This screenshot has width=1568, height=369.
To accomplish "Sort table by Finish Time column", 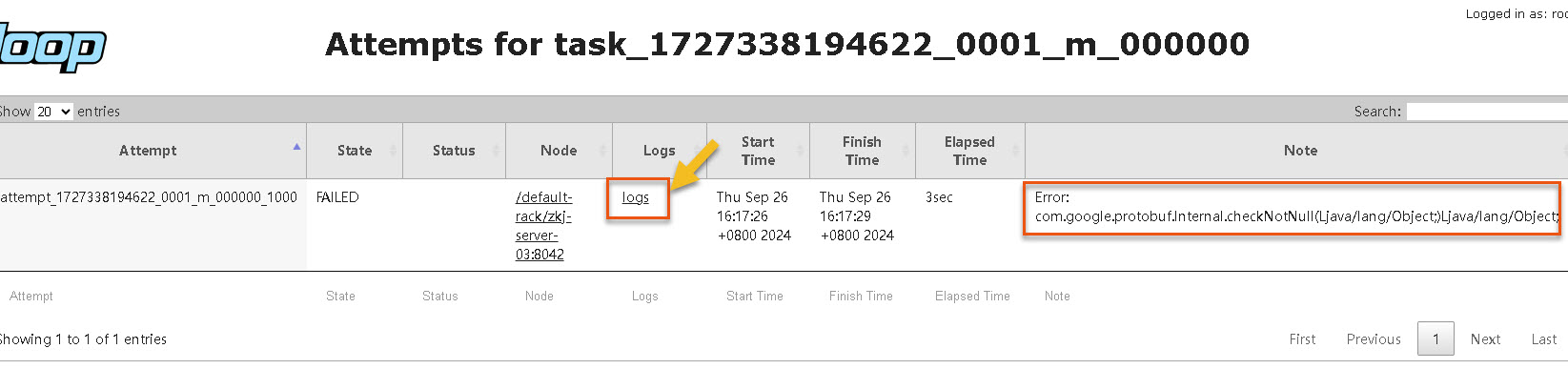I will tap(862, 151).
